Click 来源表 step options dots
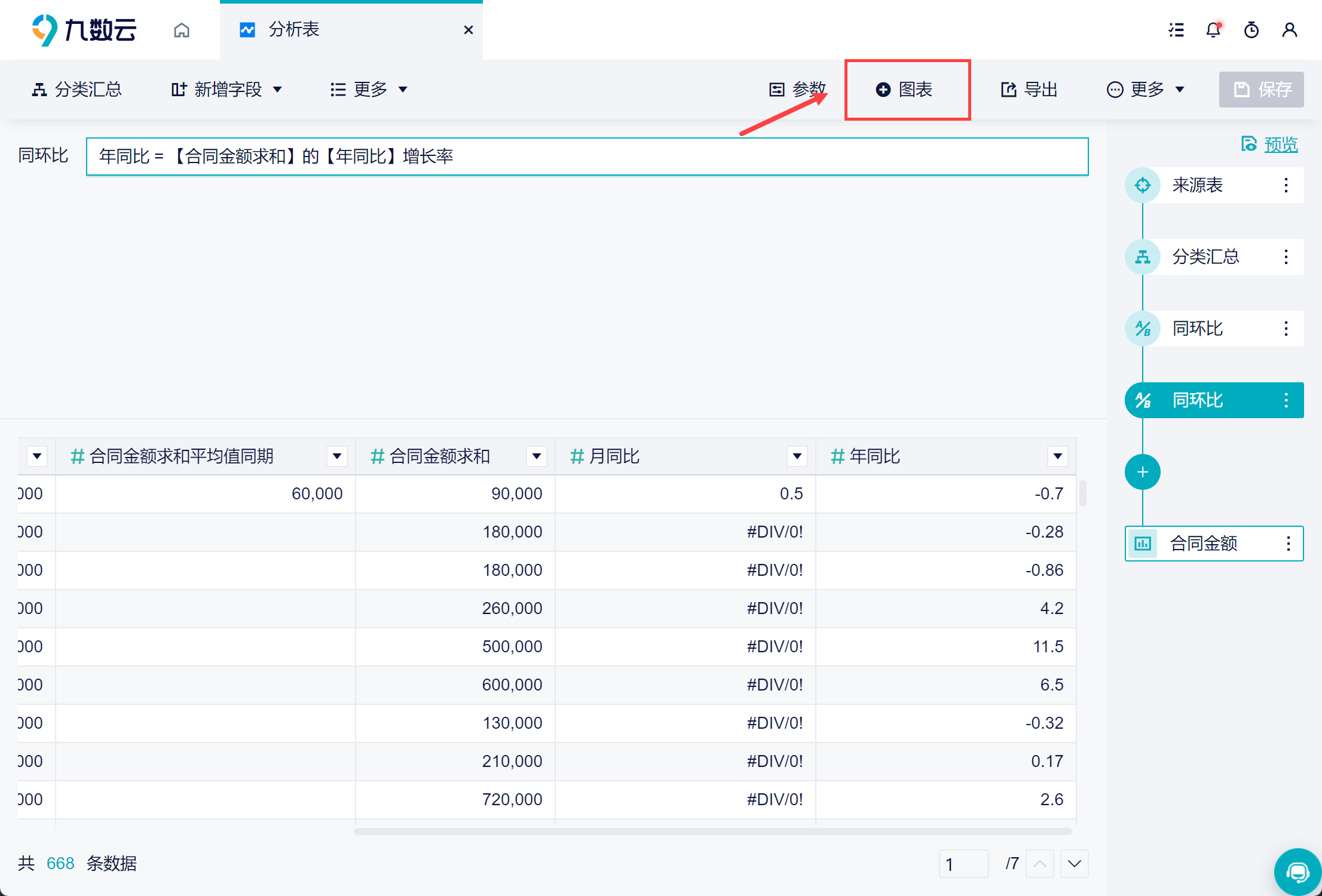 pyautogui.click(x=1286, y=185)
